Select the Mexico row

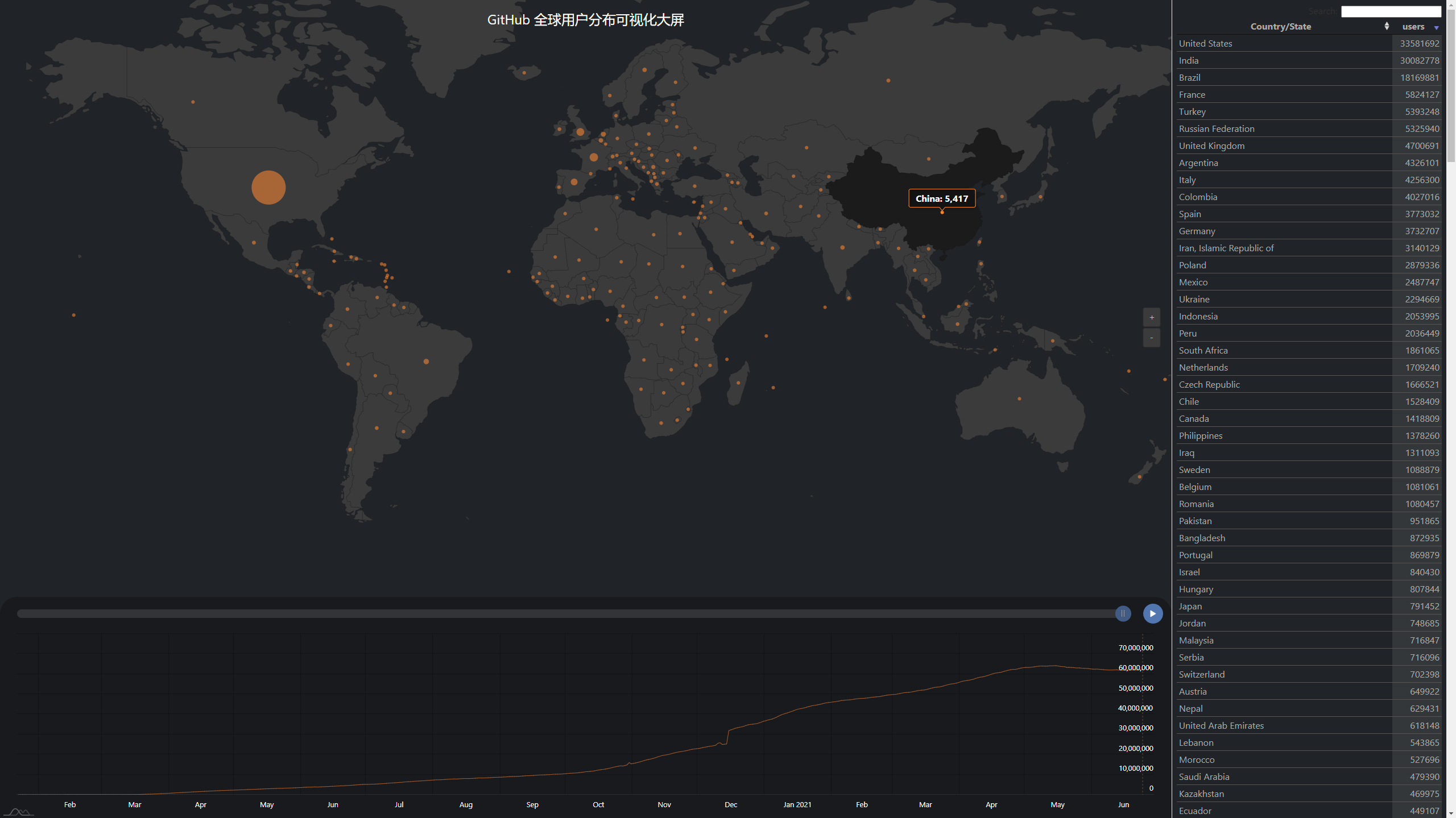point(1309,282)
